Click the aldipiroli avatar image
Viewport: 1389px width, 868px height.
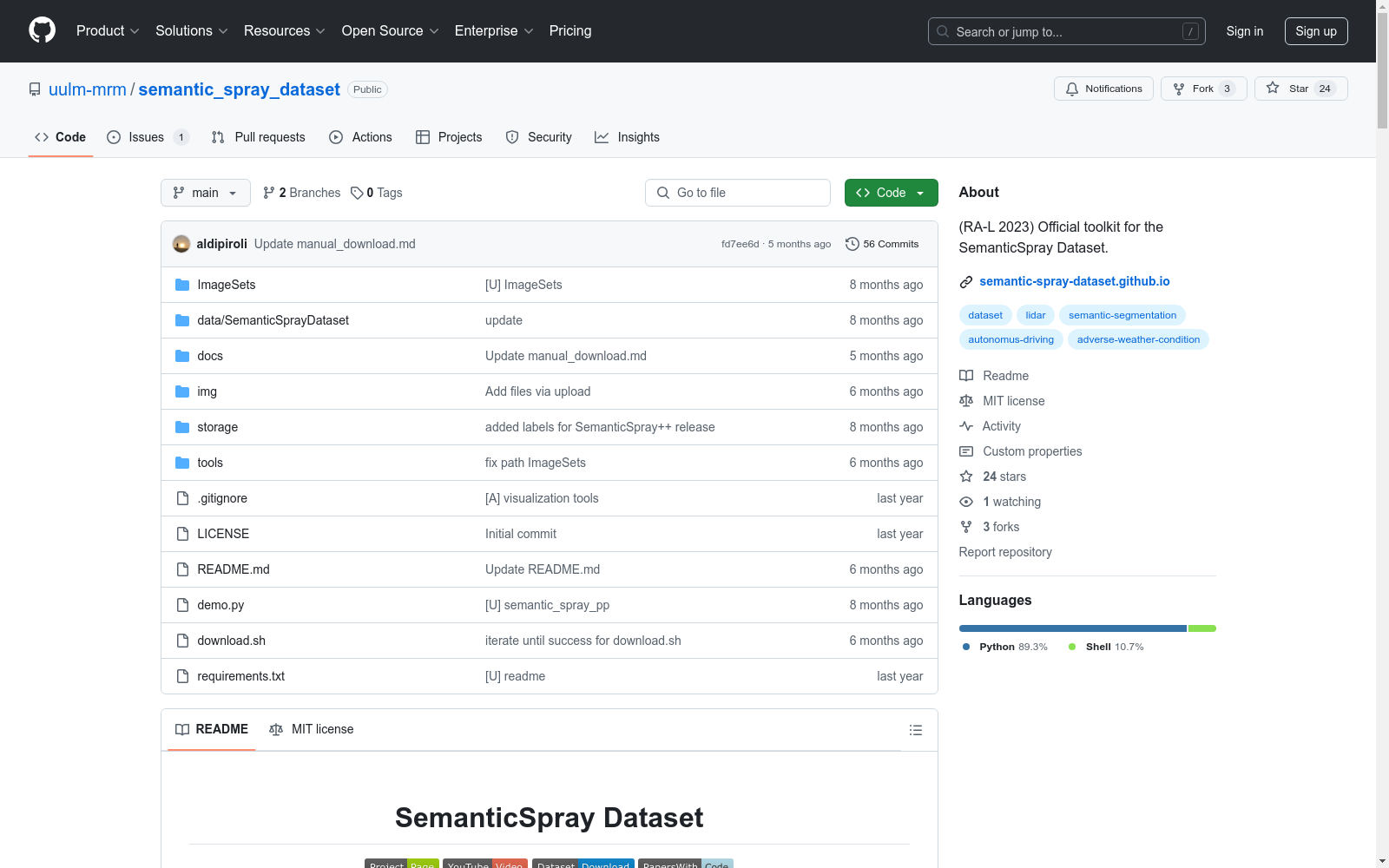181,244
